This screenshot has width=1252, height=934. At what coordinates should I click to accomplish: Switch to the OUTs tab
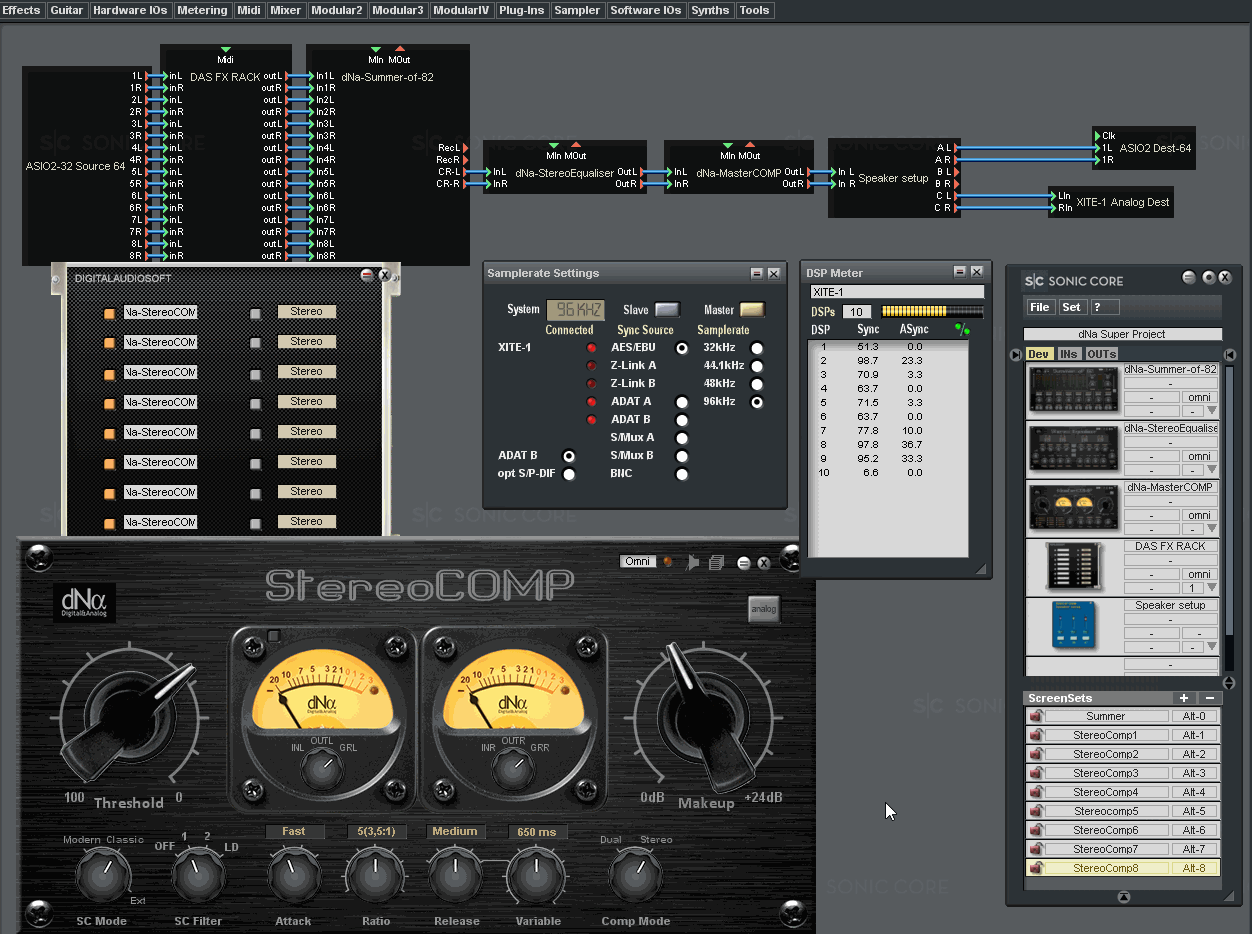(1101, 354)
